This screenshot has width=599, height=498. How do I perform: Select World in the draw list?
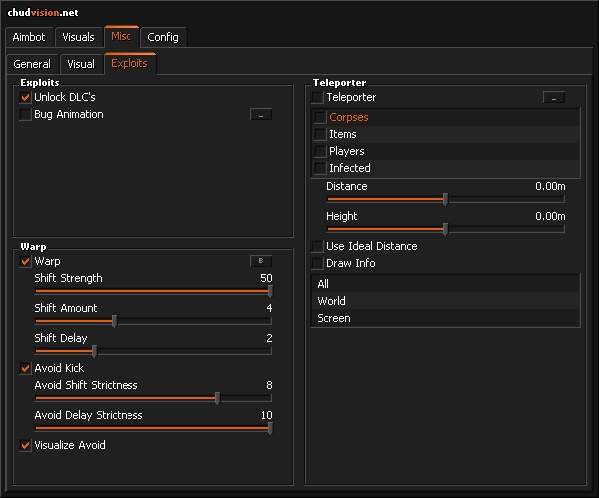445,301
